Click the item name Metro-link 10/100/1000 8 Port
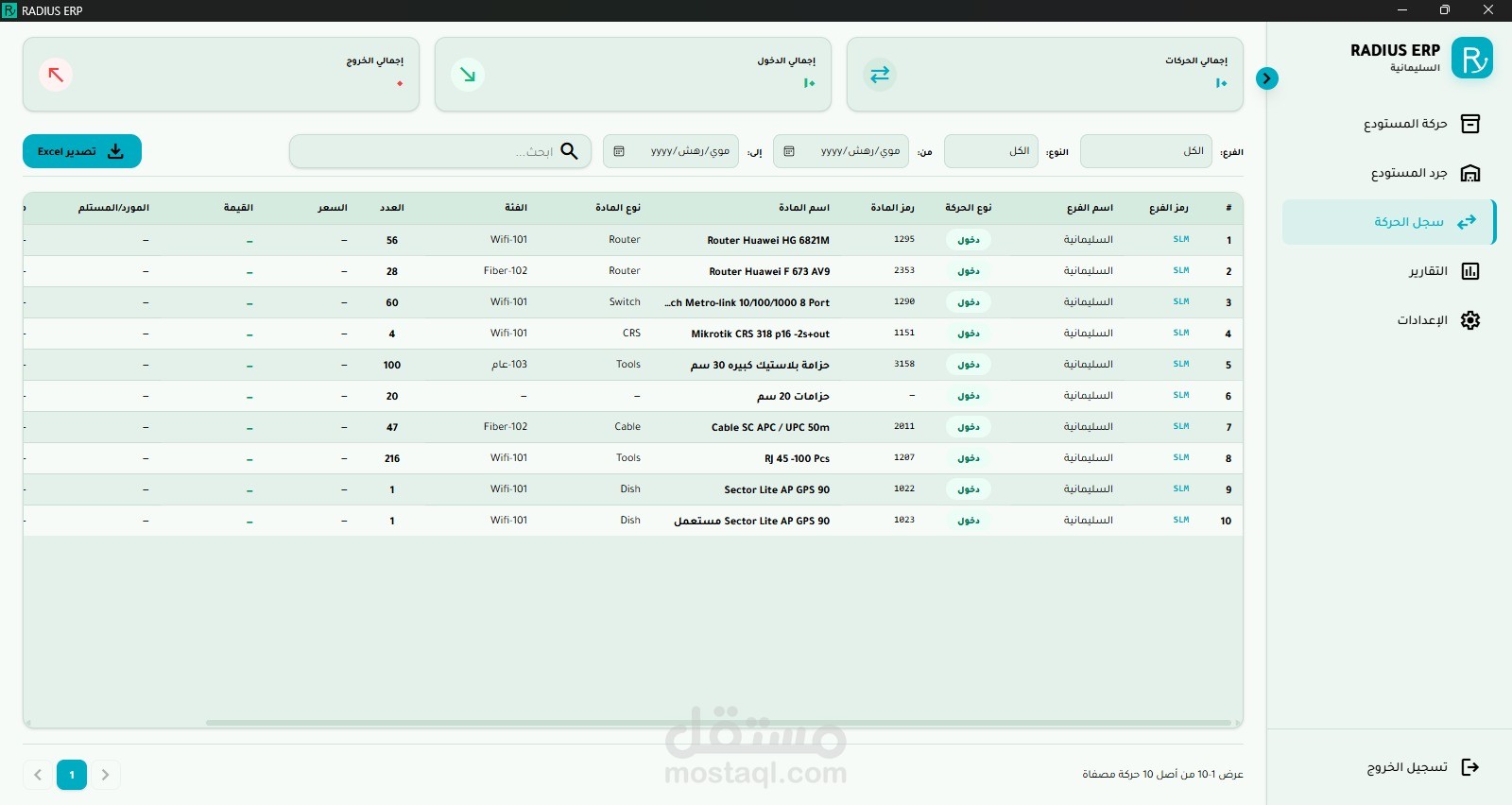The image size is (1512, 805). tap(747, 302)
